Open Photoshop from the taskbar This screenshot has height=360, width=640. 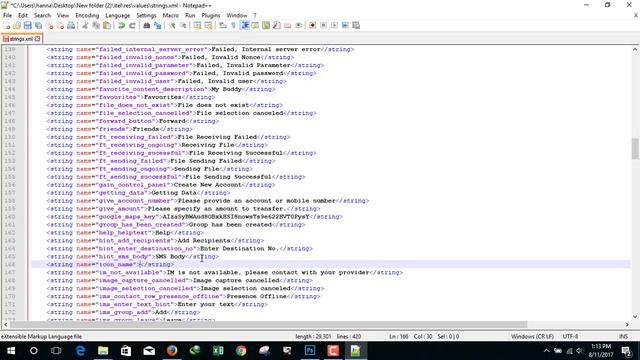[310, 351]
